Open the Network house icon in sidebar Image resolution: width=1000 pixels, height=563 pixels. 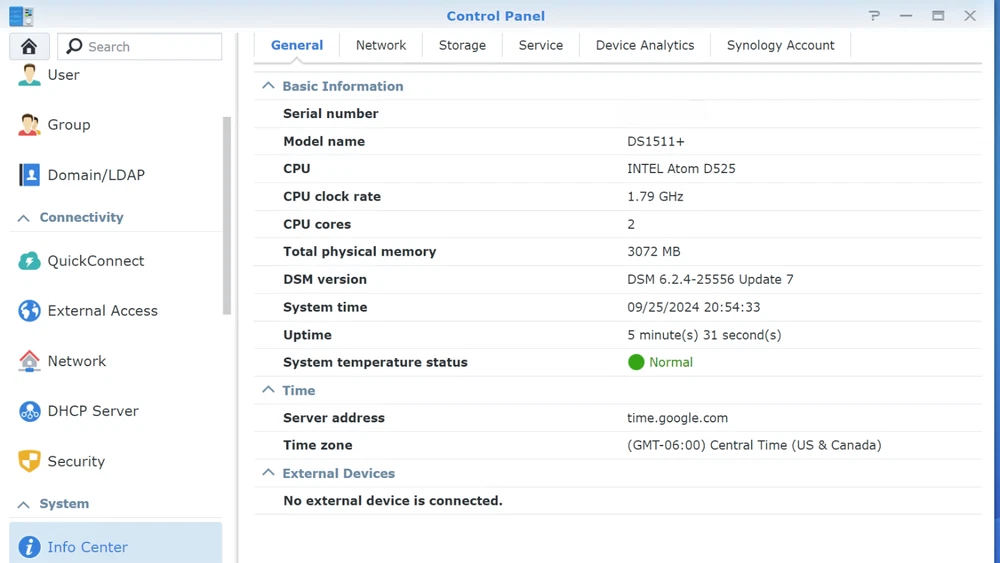click(29, 361)
